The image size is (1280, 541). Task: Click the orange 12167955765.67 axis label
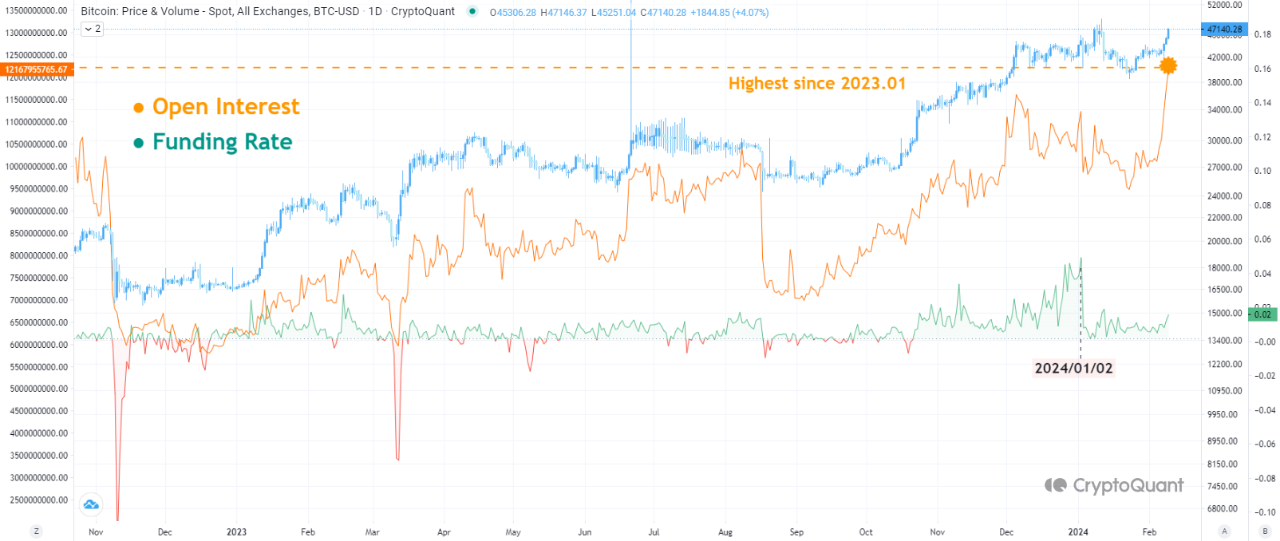[36, 68]
